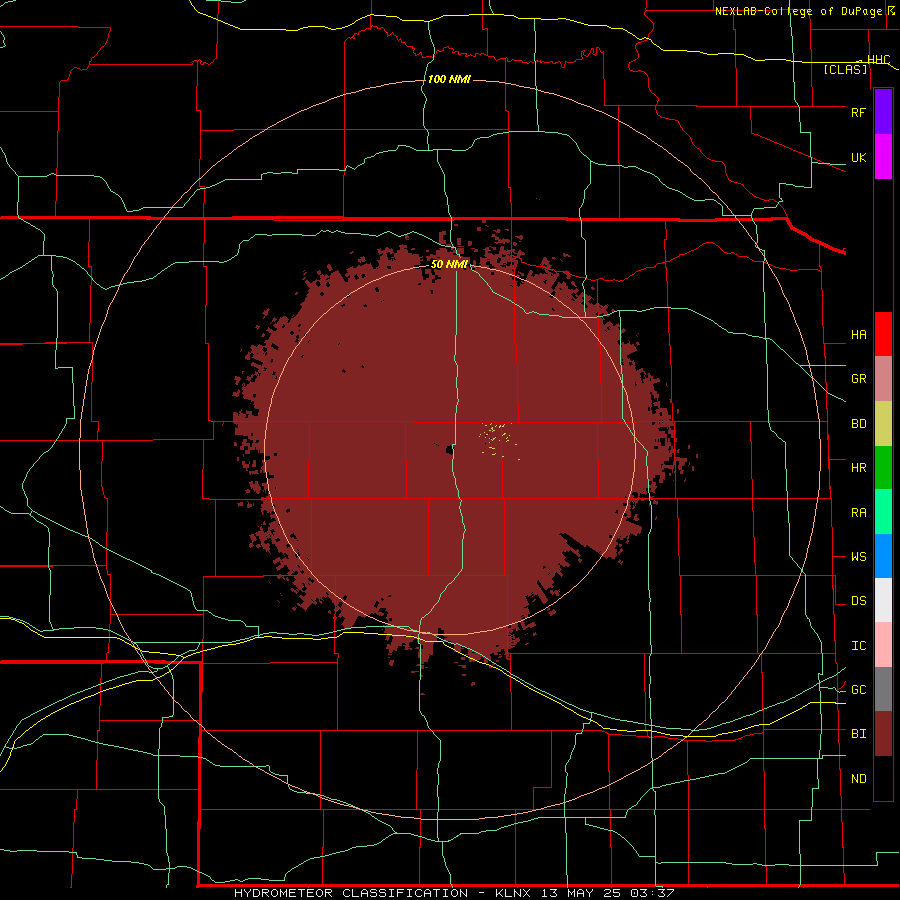This screenshot has width=900, height=900.
Task: Click the yellow speckle cluster in the radar echo
Action: 498,440
